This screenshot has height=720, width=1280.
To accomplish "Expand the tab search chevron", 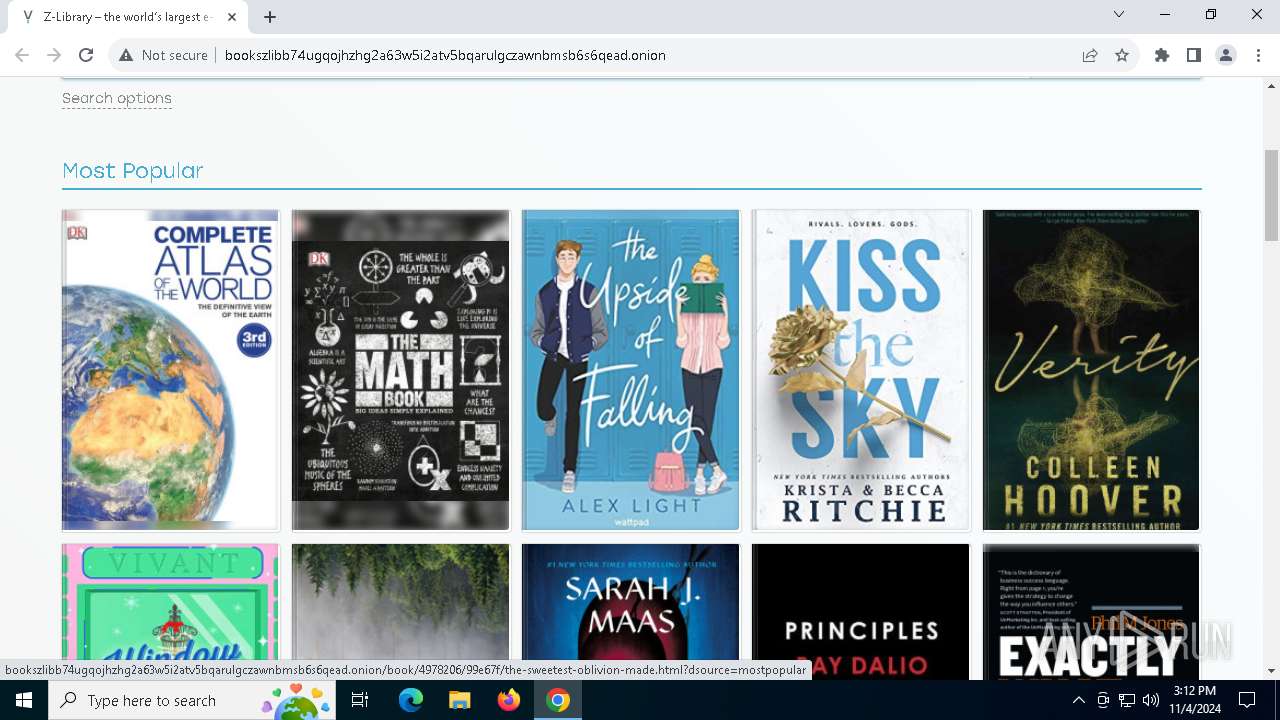I will (1119, 14).
